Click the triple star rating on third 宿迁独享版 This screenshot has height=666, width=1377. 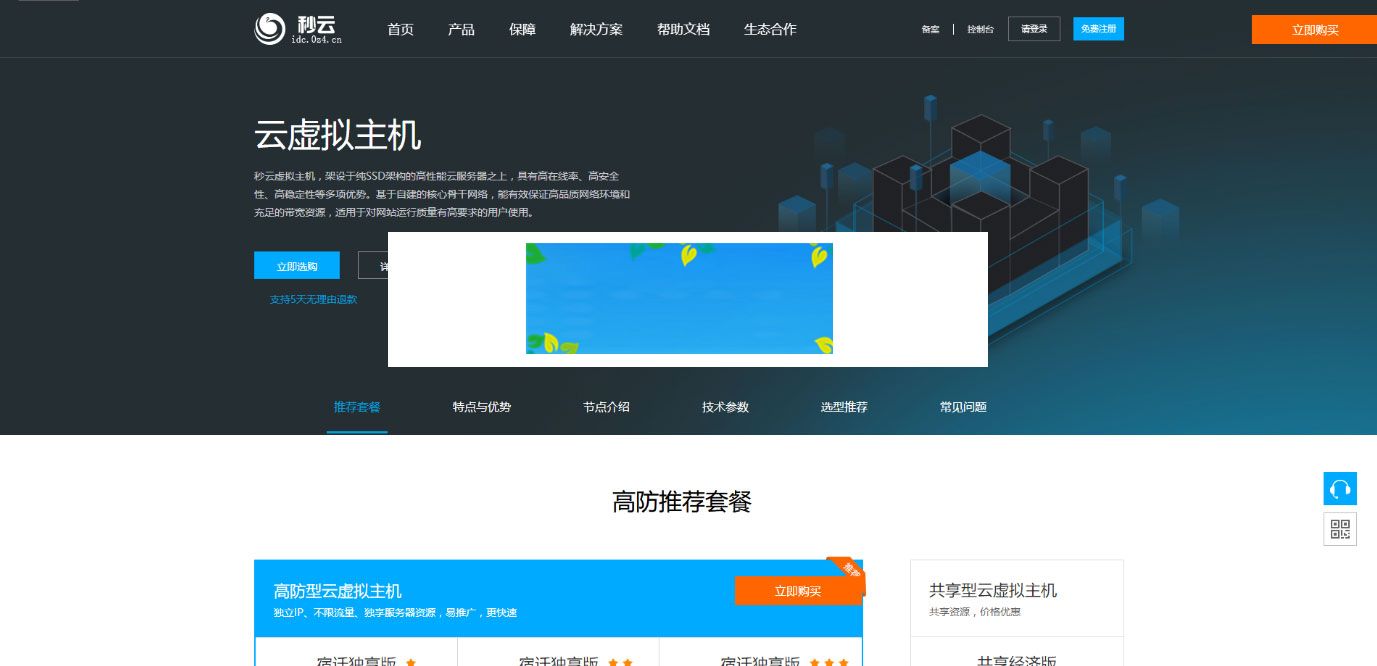(x=830, y=661)
